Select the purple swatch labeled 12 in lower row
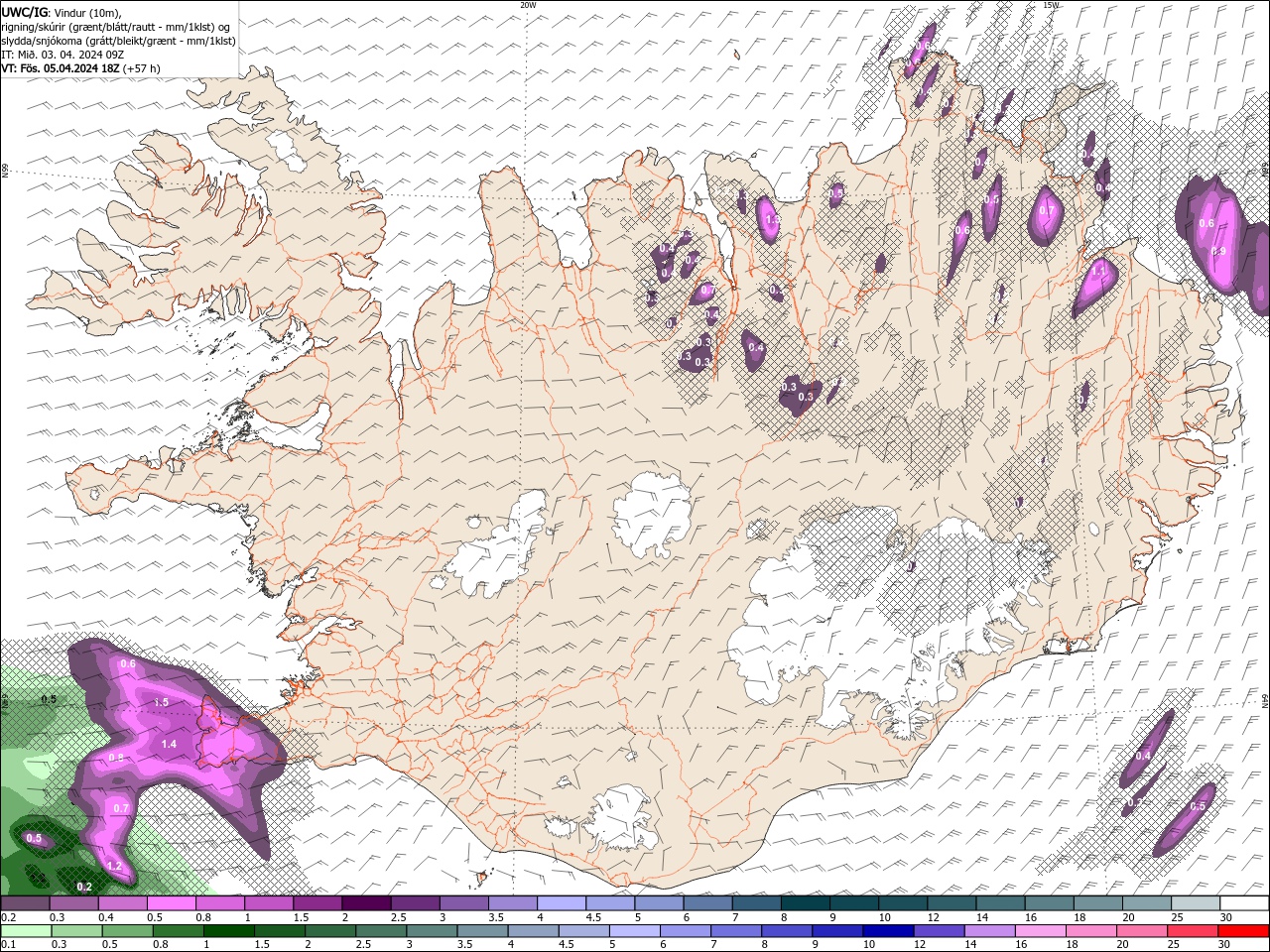Screen dimensions: 1270x952 pos(940,931)
